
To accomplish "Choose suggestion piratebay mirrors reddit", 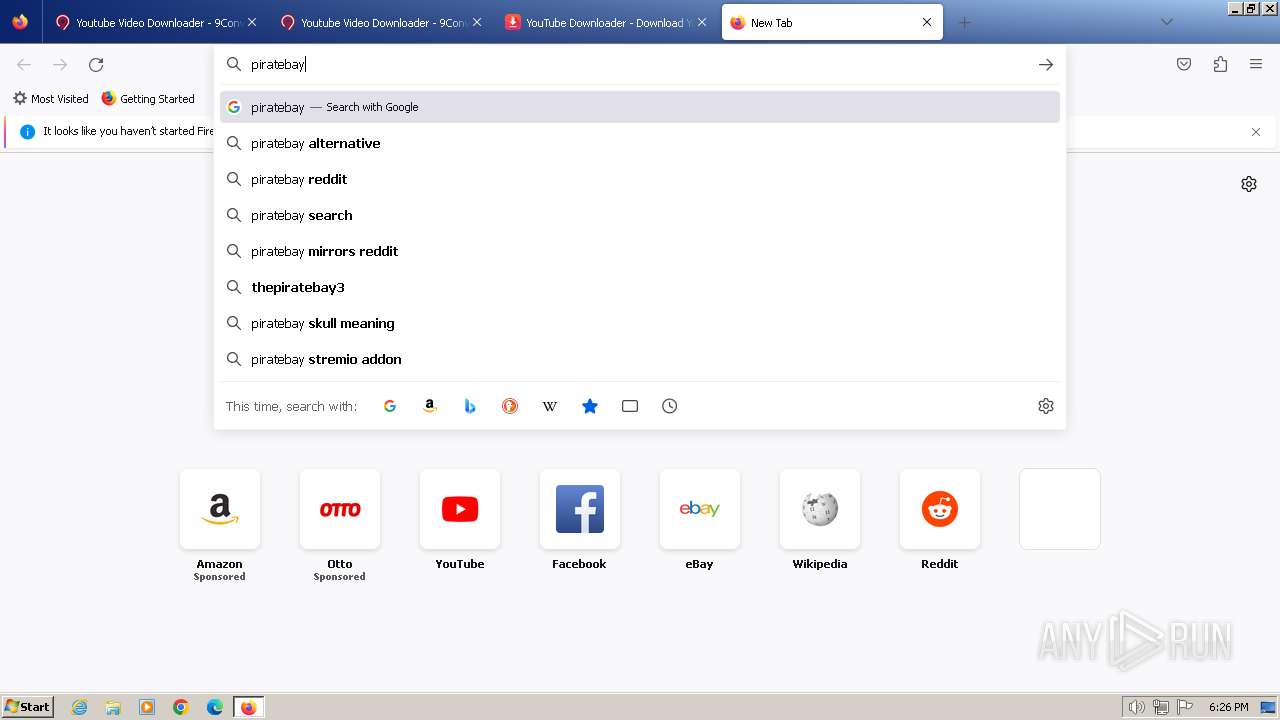I will click(x=640, y=251).
